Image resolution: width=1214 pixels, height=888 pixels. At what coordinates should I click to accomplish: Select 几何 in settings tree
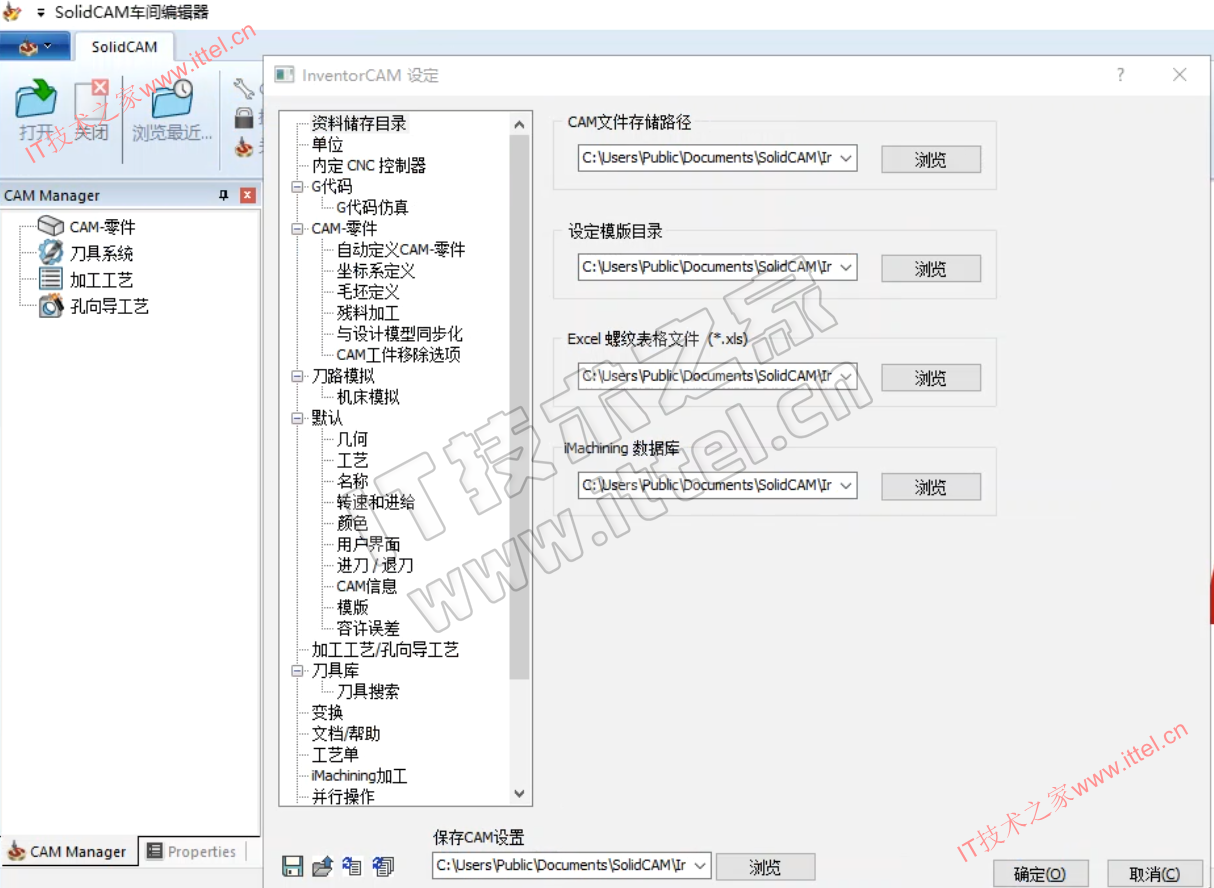[x=352, y=439]
